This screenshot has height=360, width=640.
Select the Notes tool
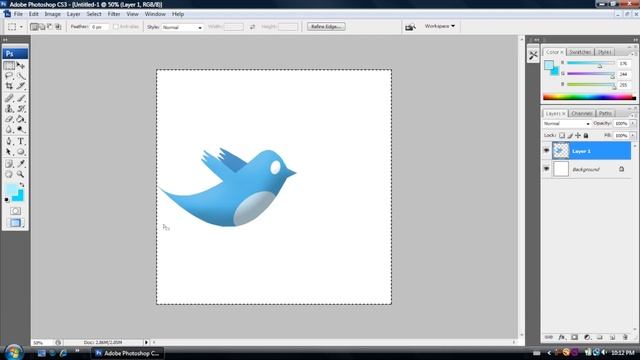[9, 164]
